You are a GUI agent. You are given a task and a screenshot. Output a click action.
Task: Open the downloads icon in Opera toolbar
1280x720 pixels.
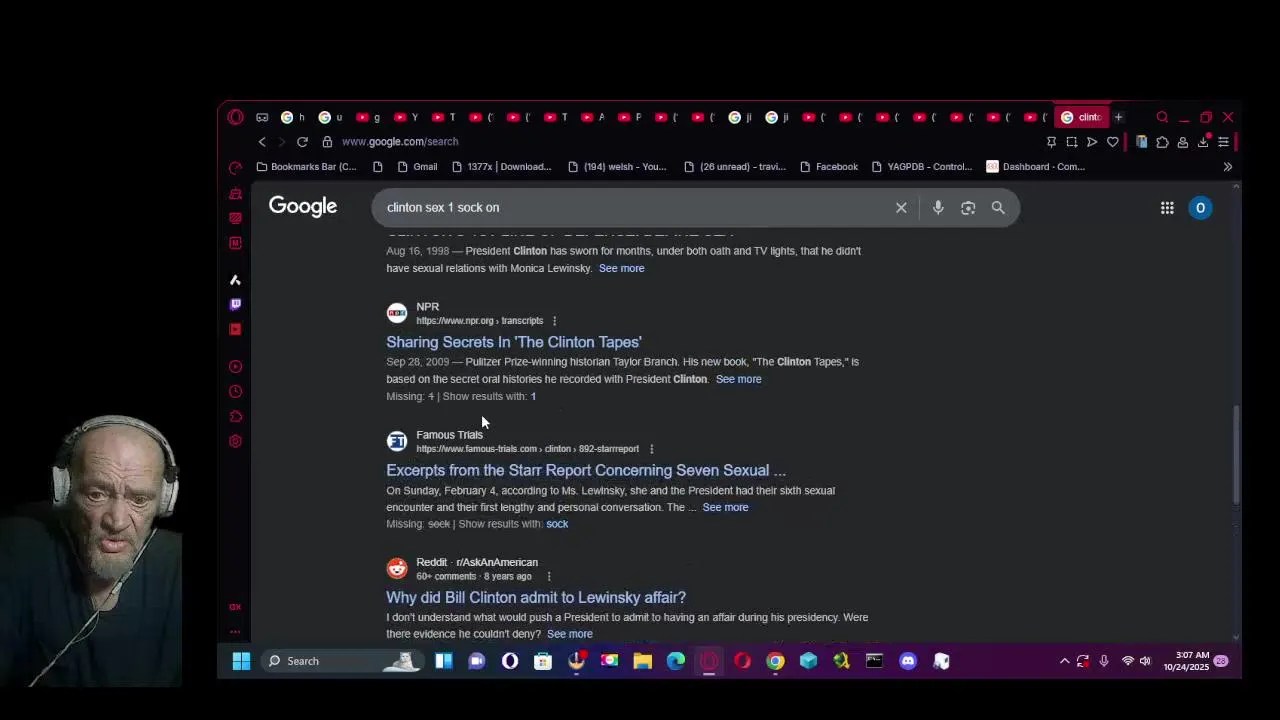1203,142
